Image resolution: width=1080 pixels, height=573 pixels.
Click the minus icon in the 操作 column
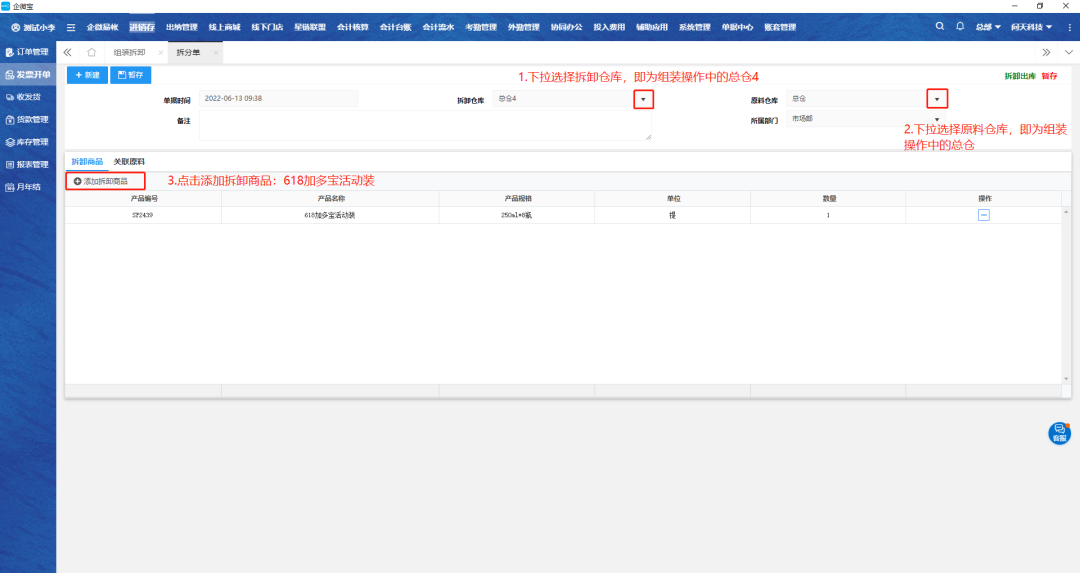tap(984, 215)
